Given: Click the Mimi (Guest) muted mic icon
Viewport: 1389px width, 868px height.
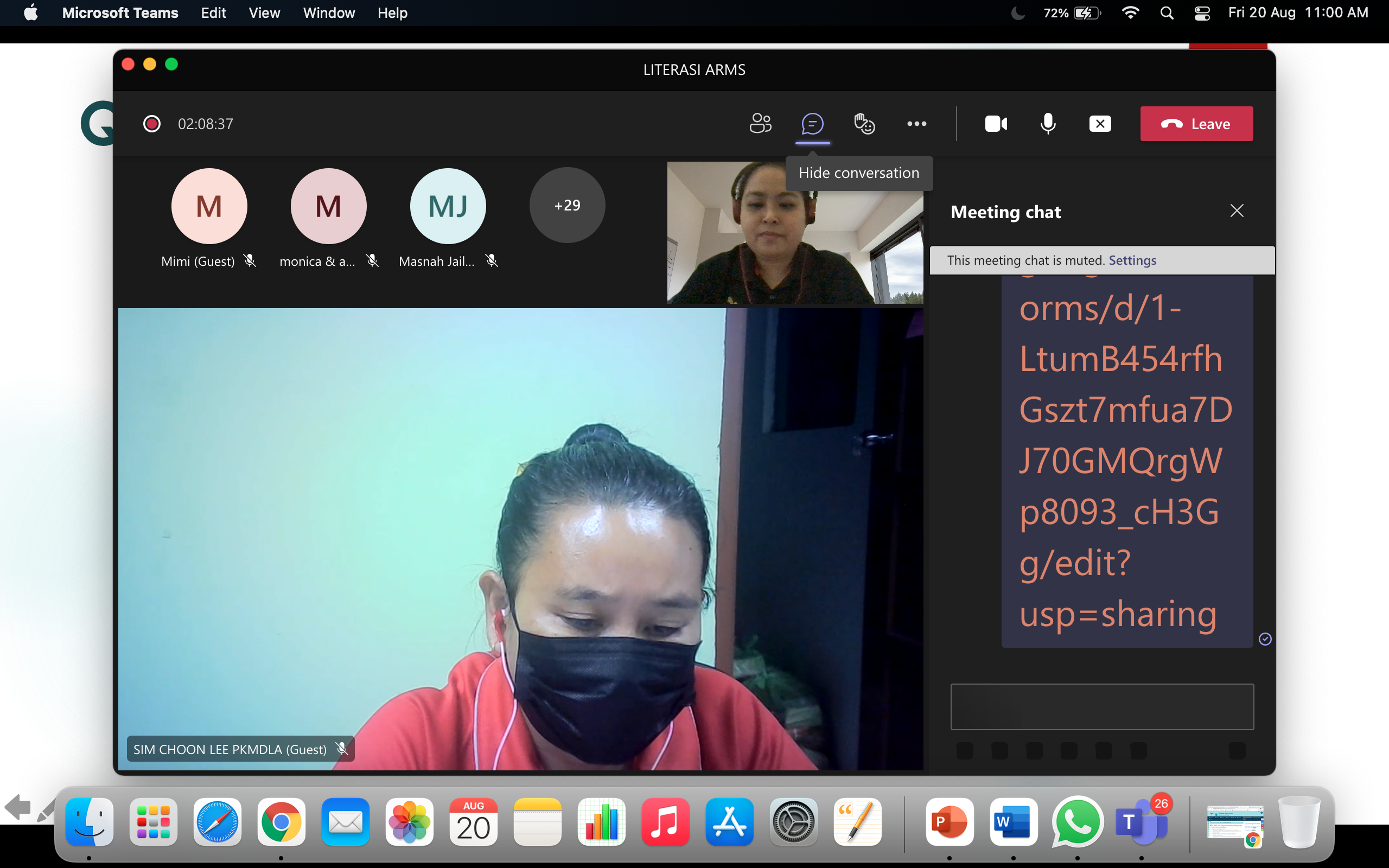Looking at the screenshot, I should tap(250, 260).
